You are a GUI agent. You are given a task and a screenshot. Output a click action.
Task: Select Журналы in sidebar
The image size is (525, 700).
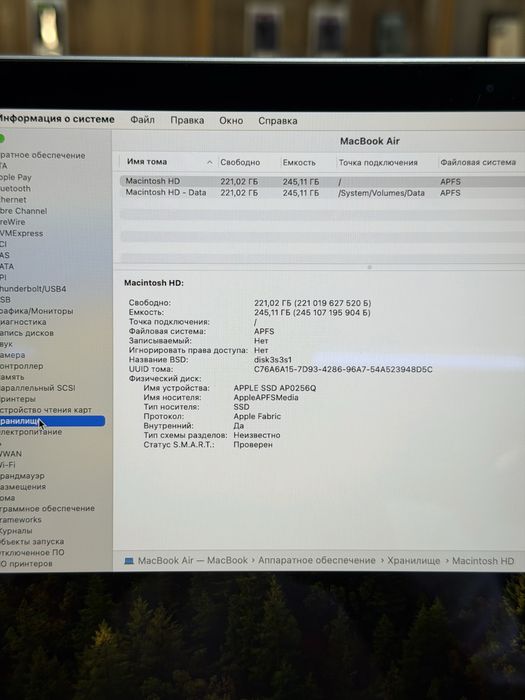click(x=16, y=531)
